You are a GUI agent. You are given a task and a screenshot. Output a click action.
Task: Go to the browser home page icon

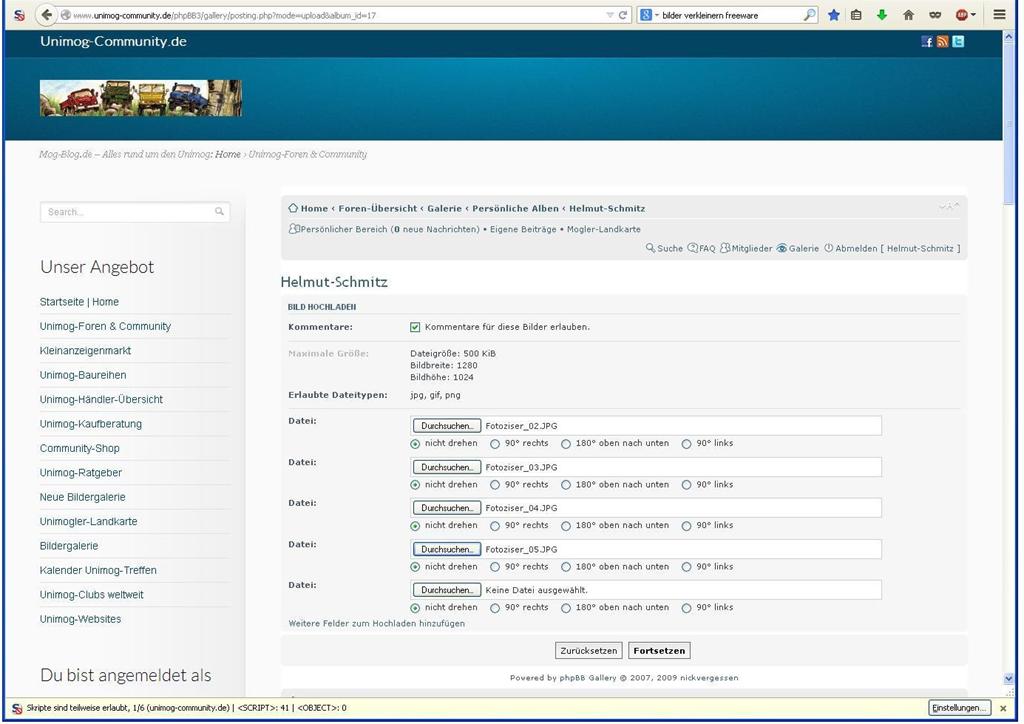pyautogui.click(x=908, y=15)
